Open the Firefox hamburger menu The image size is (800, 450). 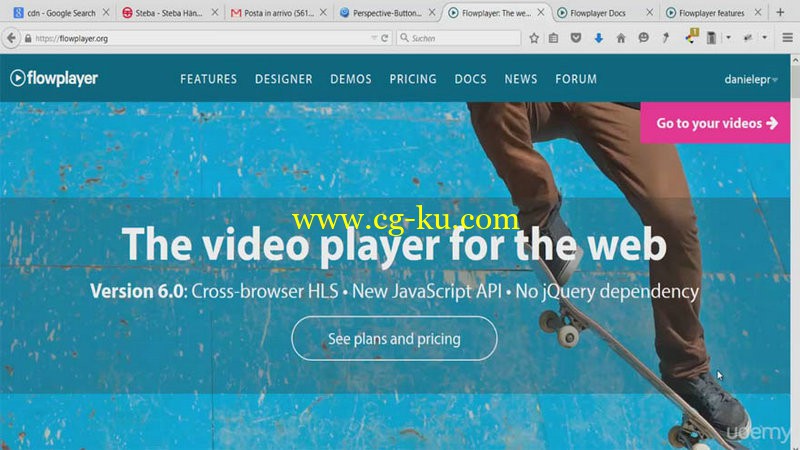[x=787, y=38]
